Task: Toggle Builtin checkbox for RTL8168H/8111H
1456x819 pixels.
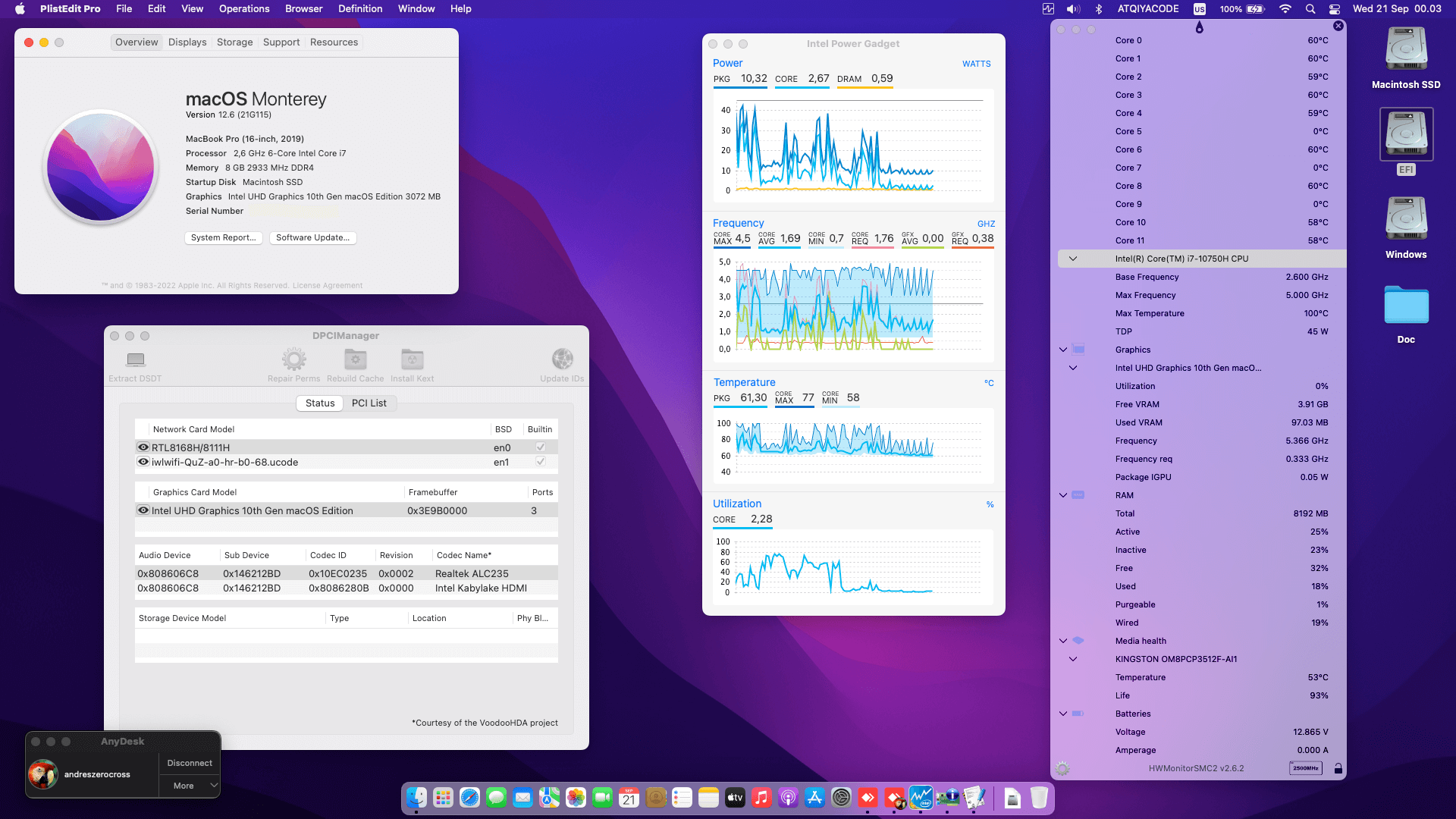Action: 540,447
